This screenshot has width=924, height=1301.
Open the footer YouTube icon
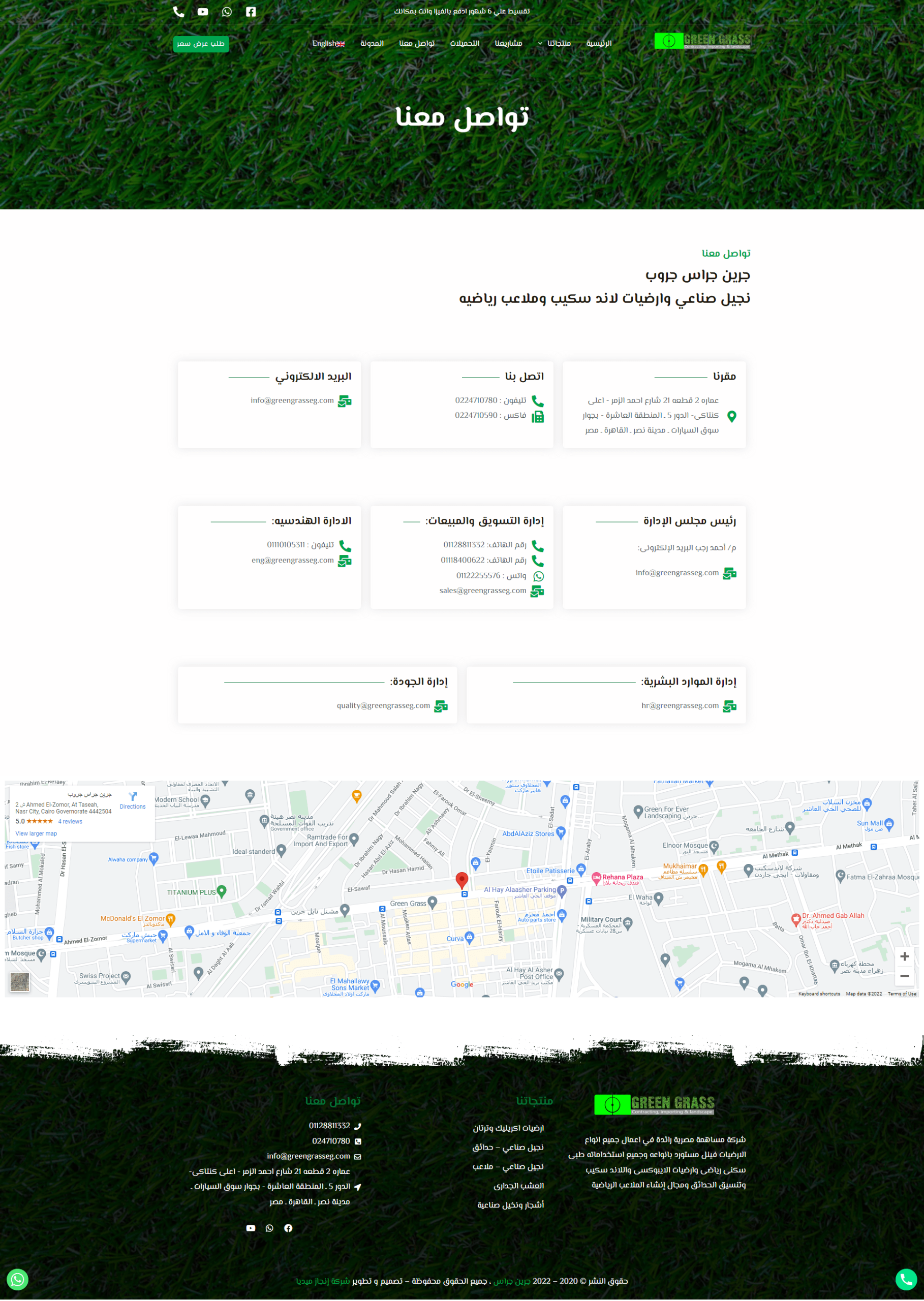coord(251,1228)
